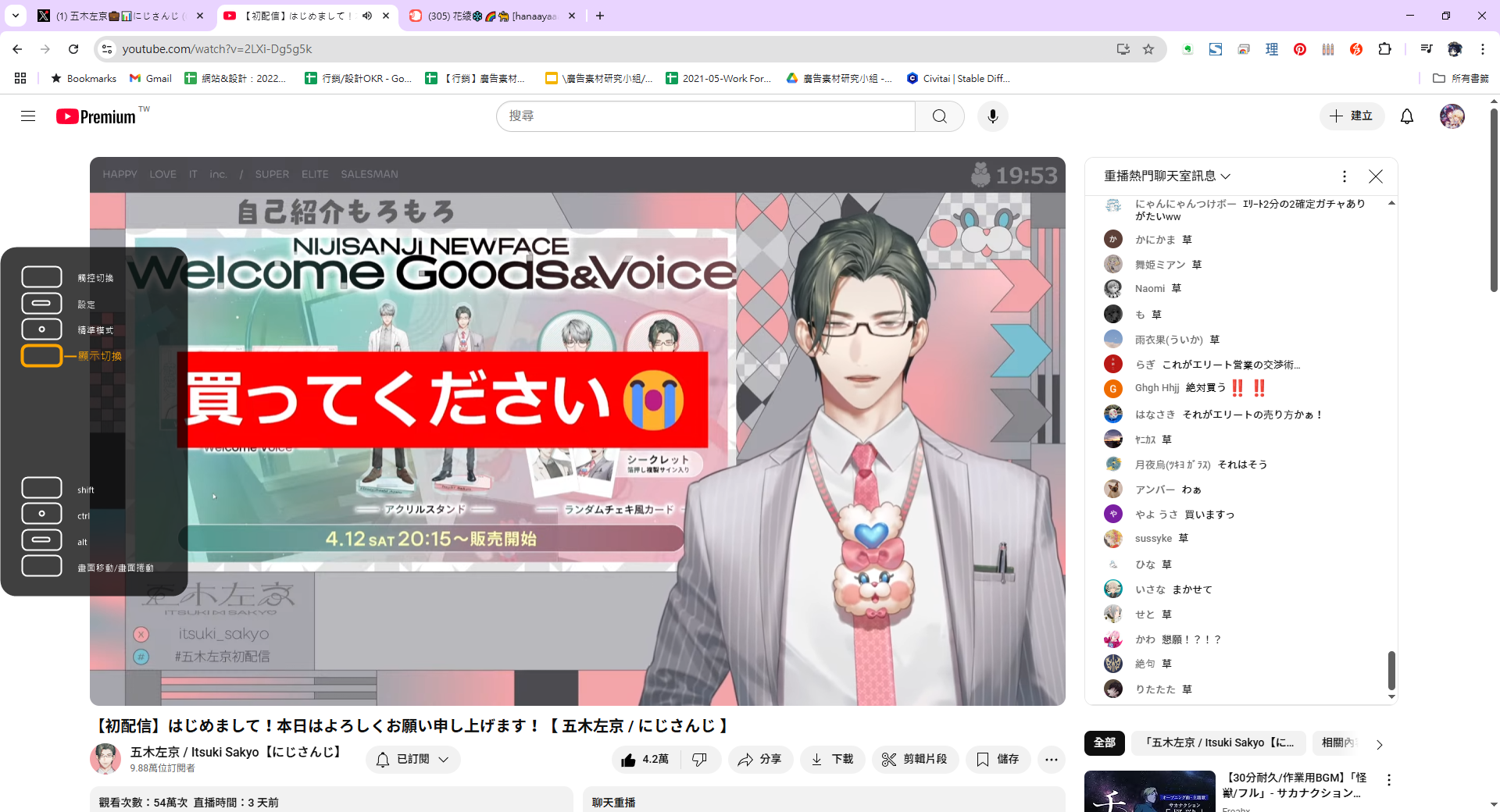Close the chat replay panel
Image resolution: width=1500 pixels, height=812 pixels.
1376,176
